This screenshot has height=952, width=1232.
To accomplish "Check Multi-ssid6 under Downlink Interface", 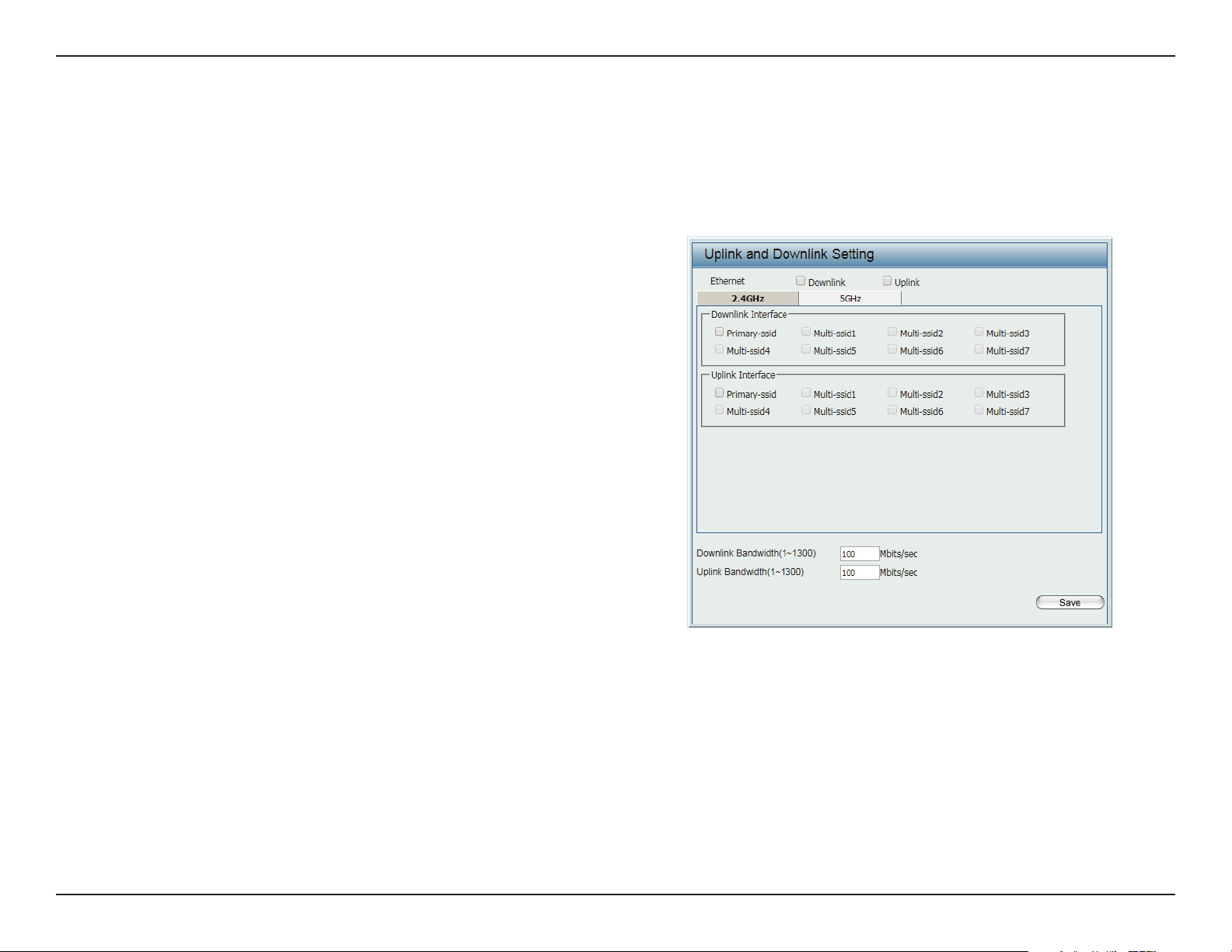I will pos(892,350).
